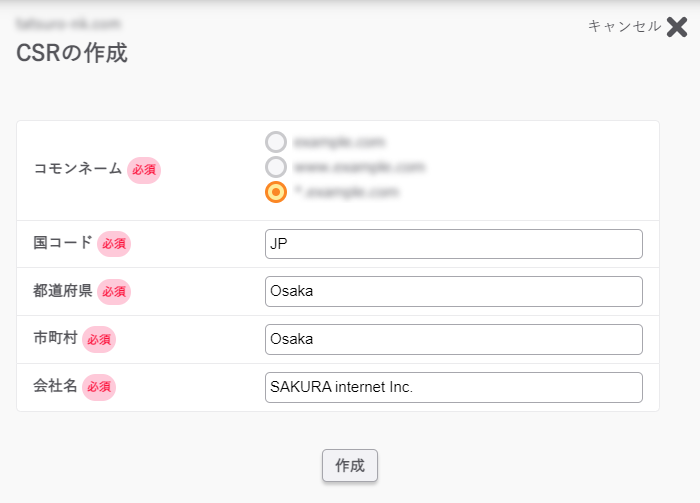This screenshot has height=503, width=700.
Task: Click the コモンネーム row label
Action: [x=78, y=169]
